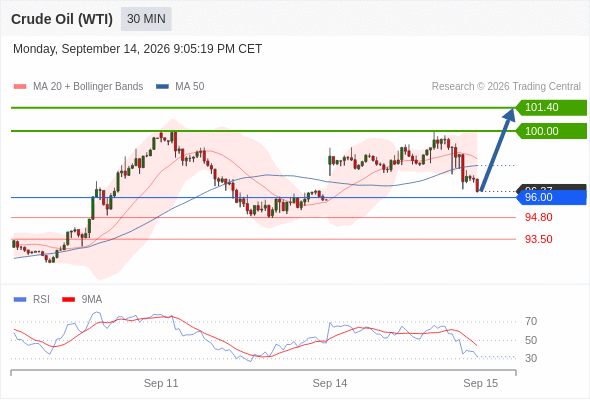The width and height of the screenshot is (590, 400).
Task: Click the Crude Oil (WTI) title
Action: (62, 19)
